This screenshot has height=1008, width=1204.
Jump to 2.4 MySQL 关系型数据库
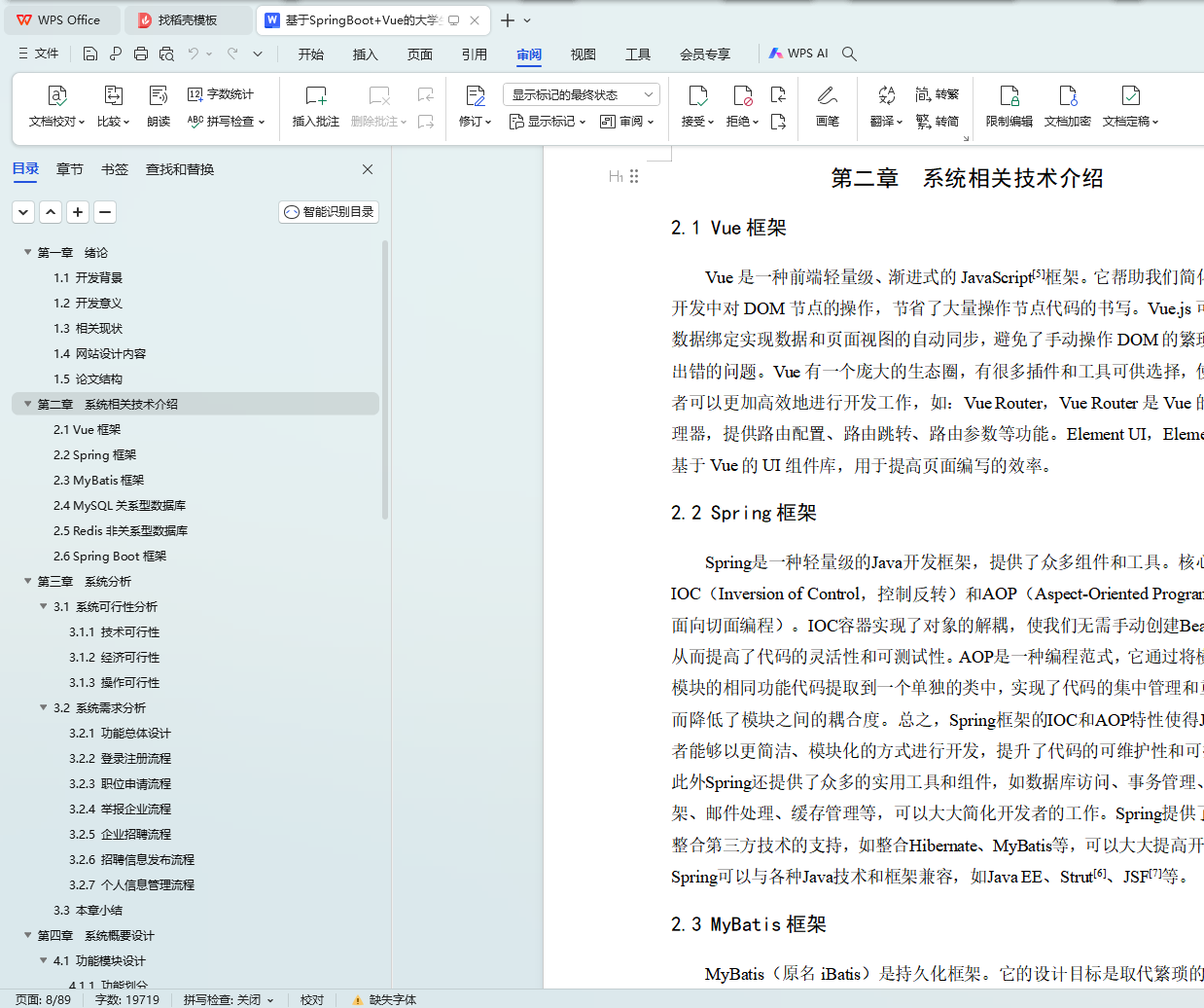click(x=120, y=505)
